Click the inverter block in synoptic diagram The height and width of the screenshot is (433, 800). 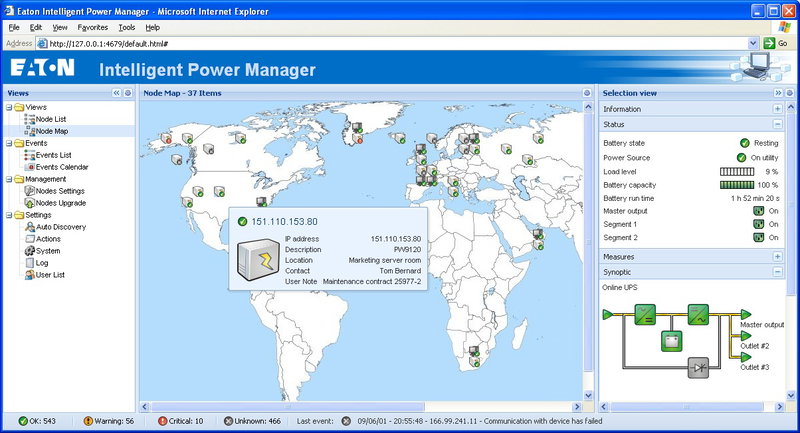(698, 315)
